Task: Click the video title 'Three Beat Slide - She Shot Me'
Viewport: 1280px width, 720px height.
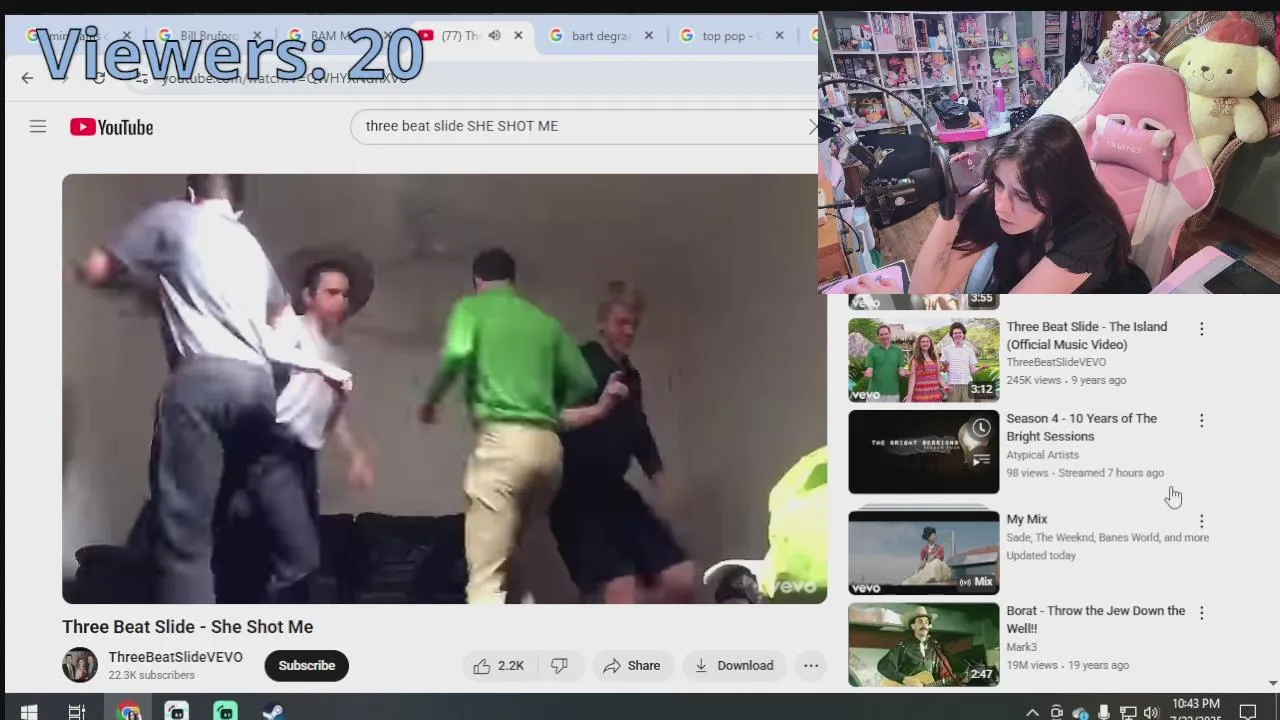Action: pyautogui.click(x=187, y=627)
